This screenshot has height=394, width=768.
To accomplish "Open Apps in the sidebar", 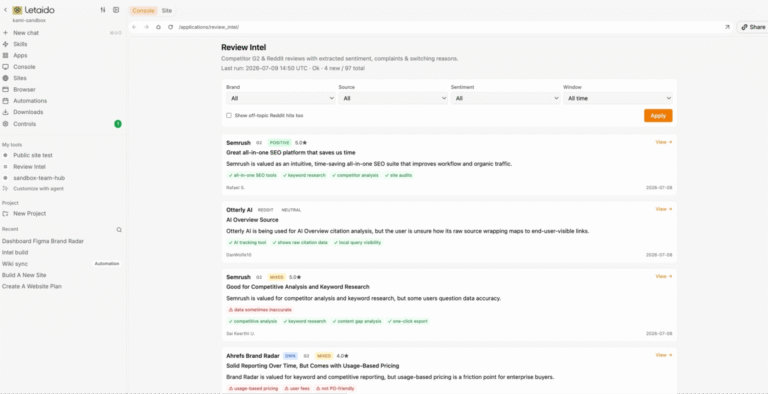I will tap(20, 55).
